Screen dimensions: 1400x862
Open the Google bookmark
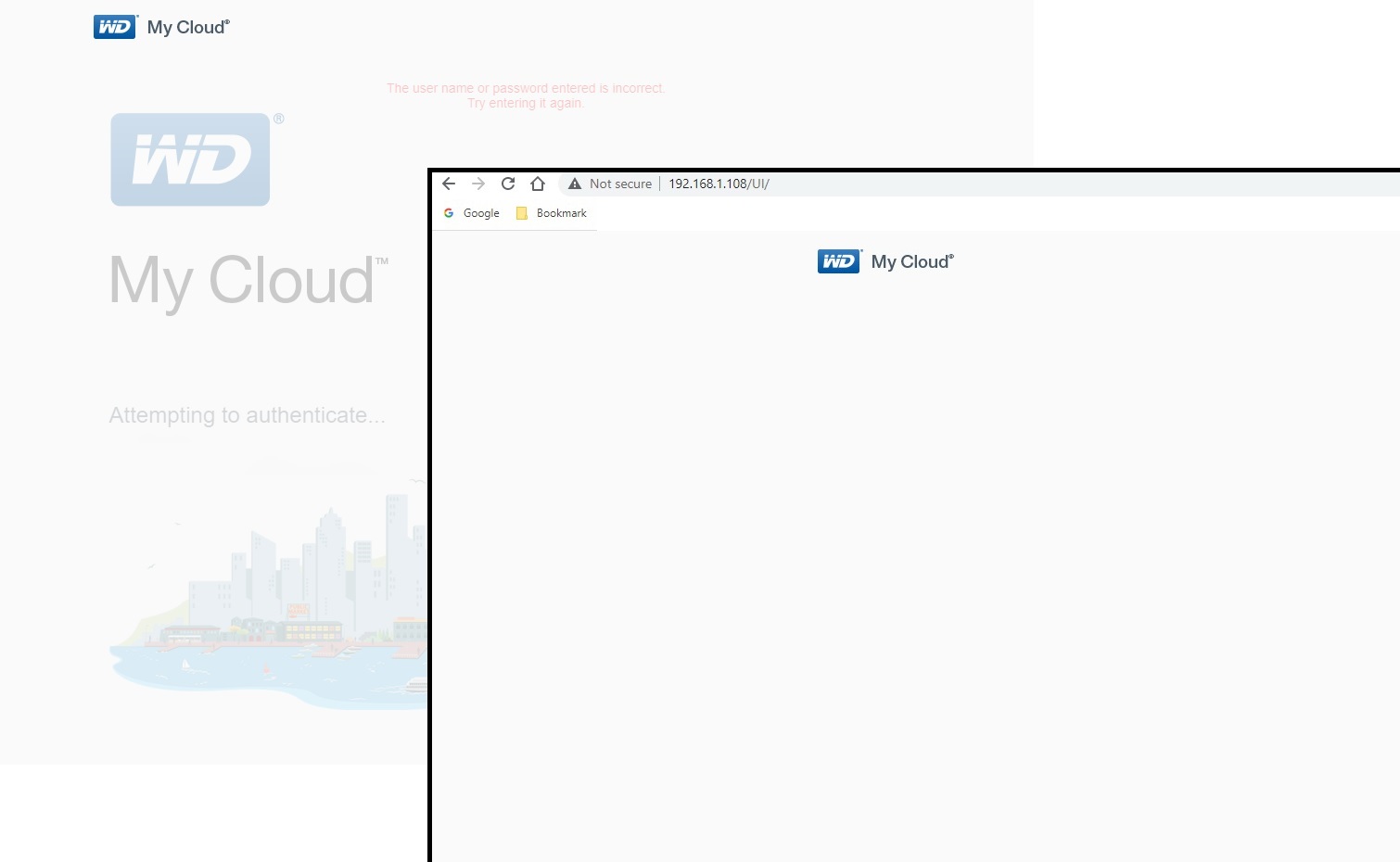click(472, 213)
